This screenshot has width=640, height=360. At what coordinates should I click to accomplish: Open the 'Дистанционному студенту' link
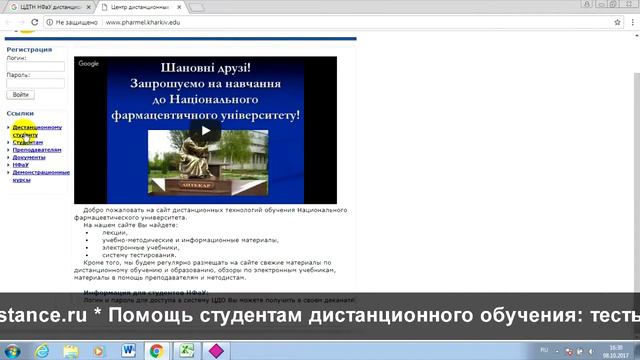[37, 131]
